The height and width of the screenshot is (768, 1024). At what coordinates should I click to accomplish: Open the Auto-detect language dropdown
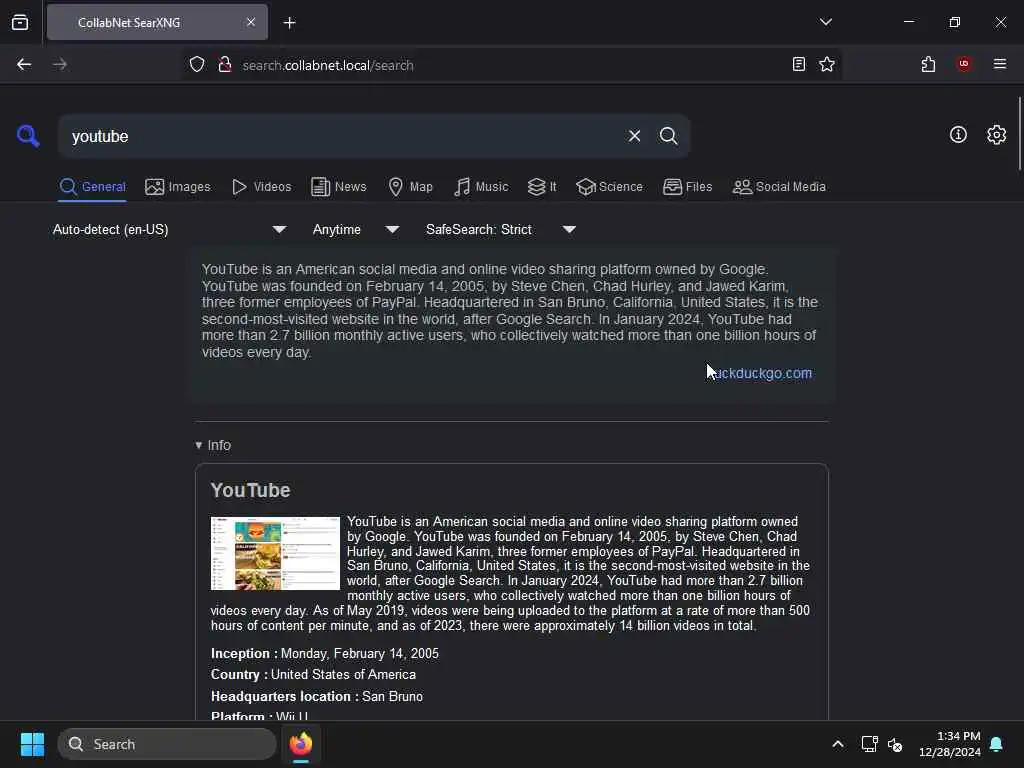click(170, 229)
